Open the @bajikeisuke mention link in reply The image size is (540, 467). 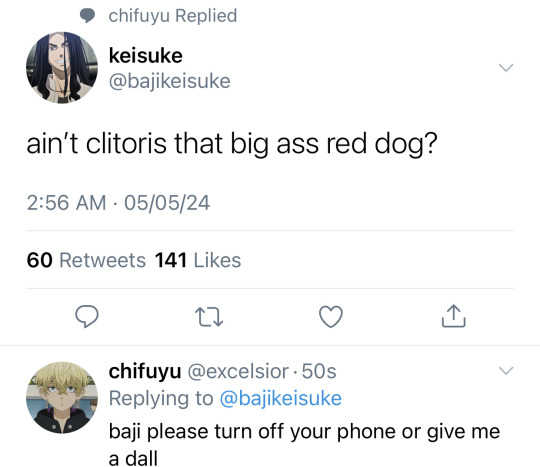[x=281, y=398]
